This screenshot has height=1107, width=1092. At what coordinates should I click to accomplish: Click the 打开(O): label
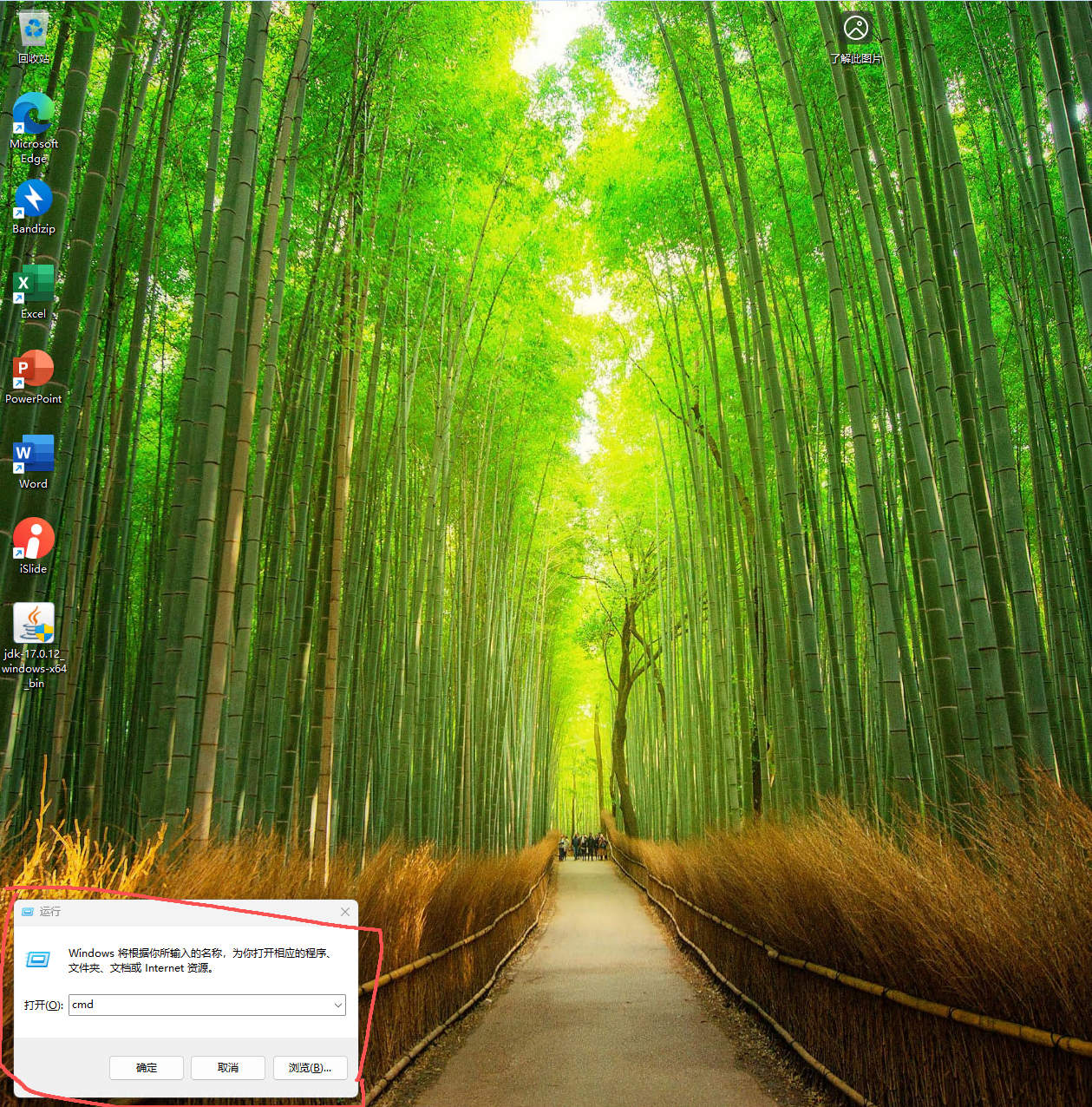43,1005
